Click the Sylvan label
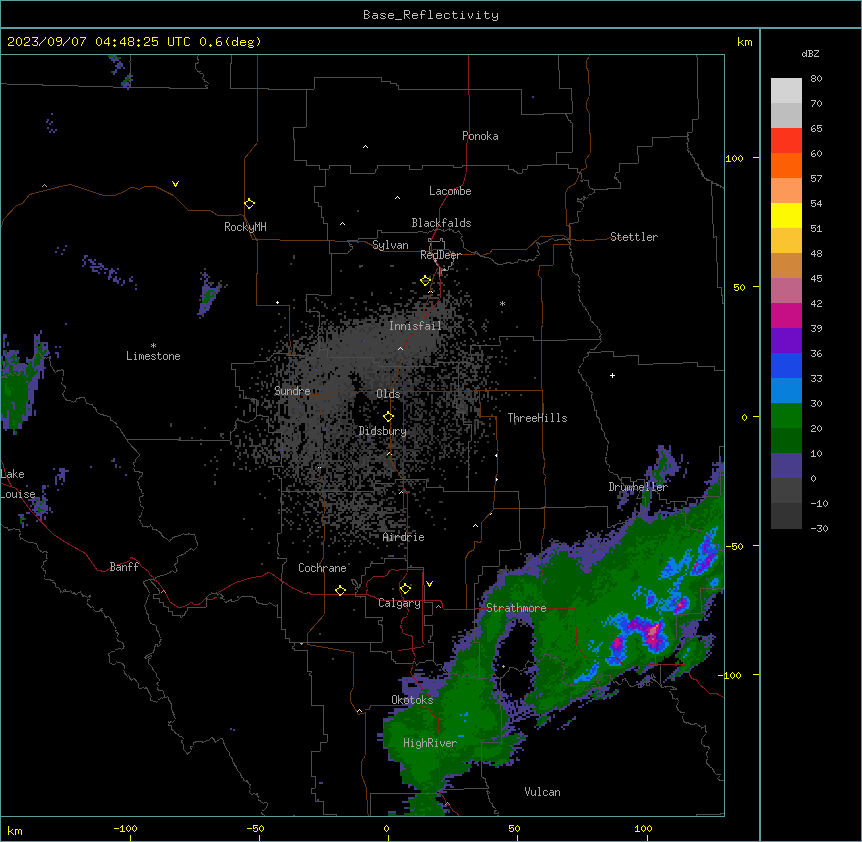 coord(390,245)
